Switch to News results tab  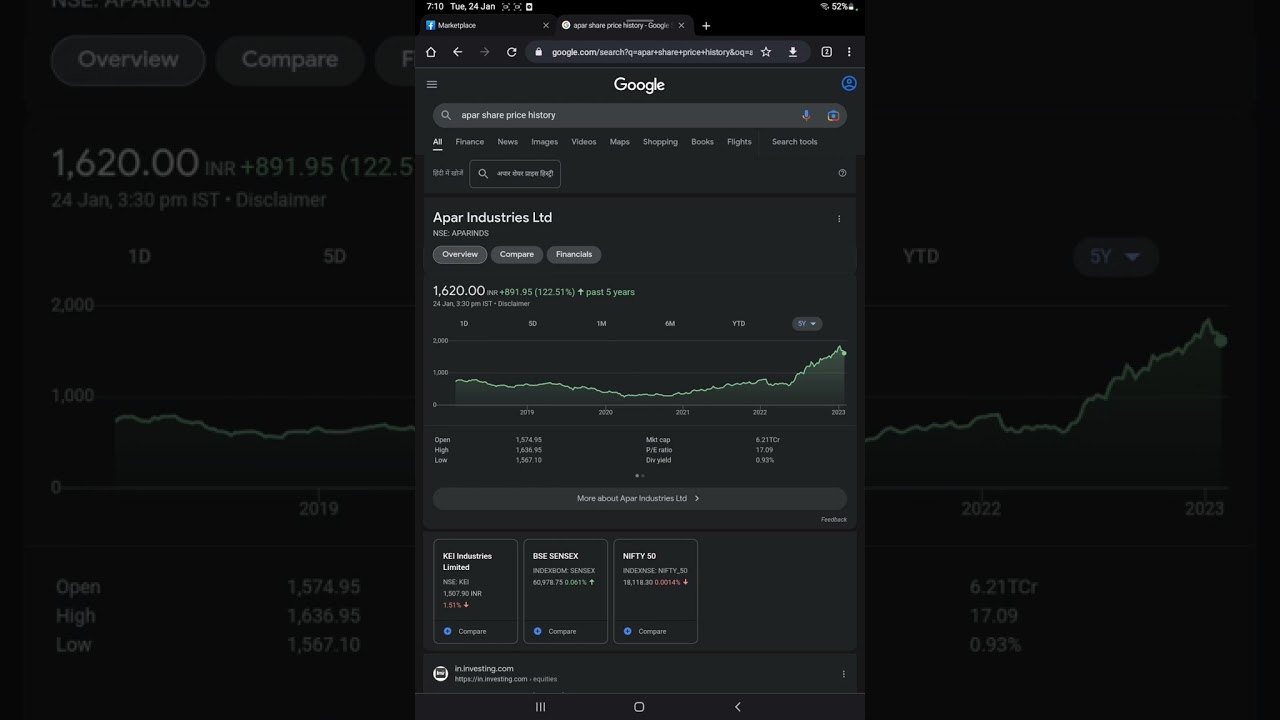[x=508, y=142]
